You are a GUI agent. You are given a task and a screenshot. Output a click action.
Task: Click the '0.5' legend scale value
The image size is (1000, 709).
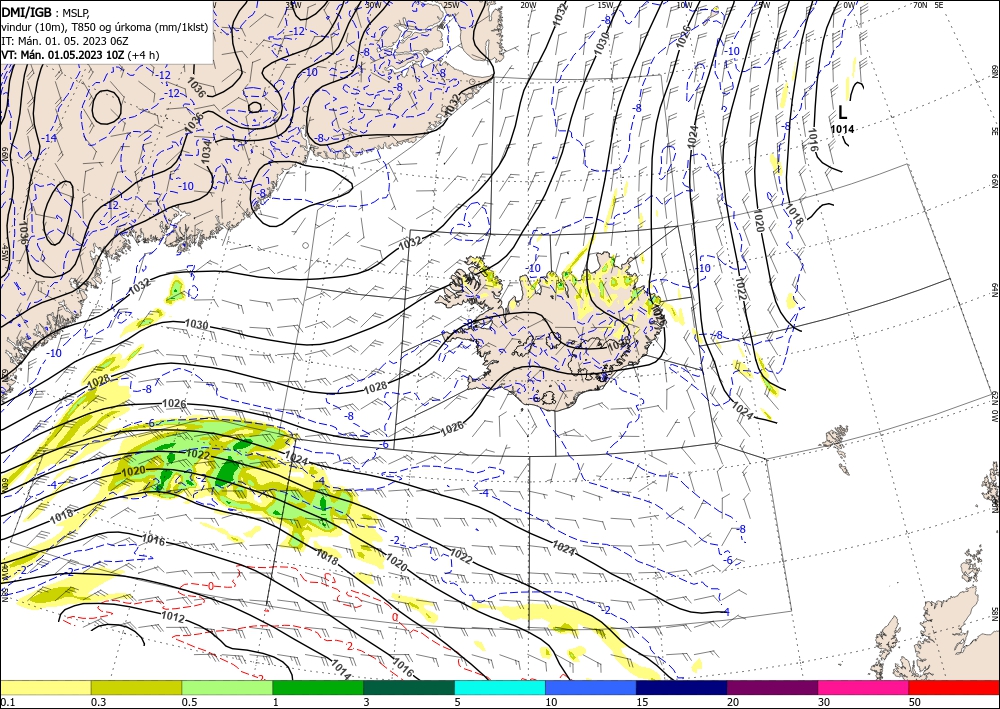pos(189,702)
